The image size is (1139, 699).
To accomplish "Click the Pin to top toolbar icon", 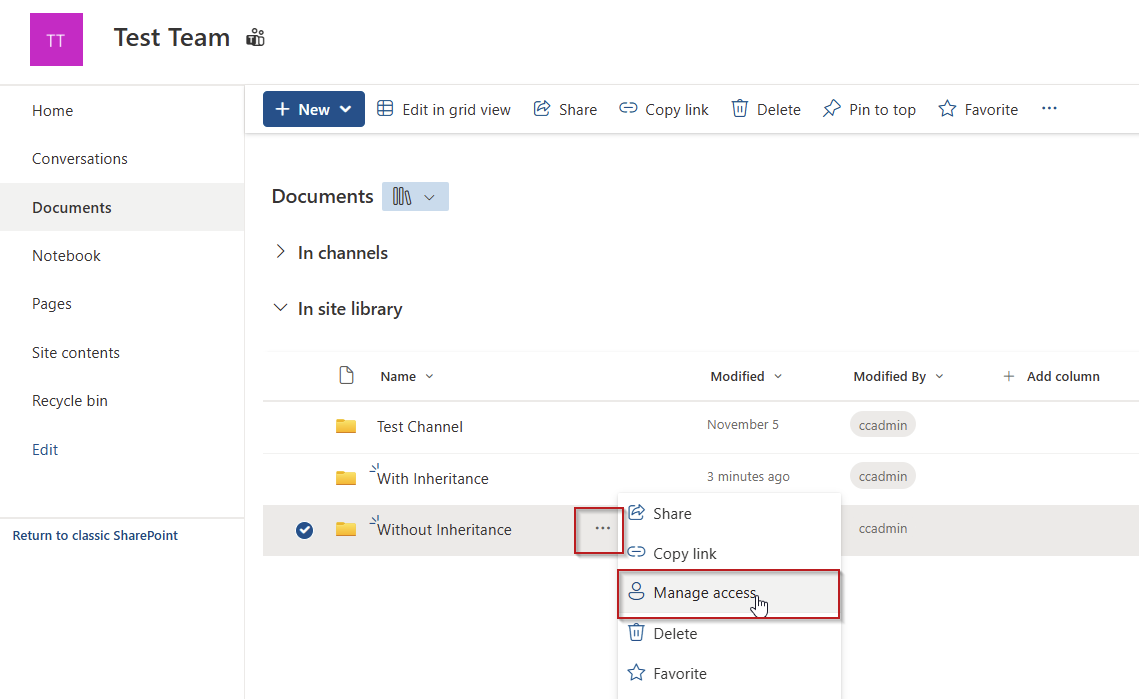I will pyautogui.click(x=831, y=109).
